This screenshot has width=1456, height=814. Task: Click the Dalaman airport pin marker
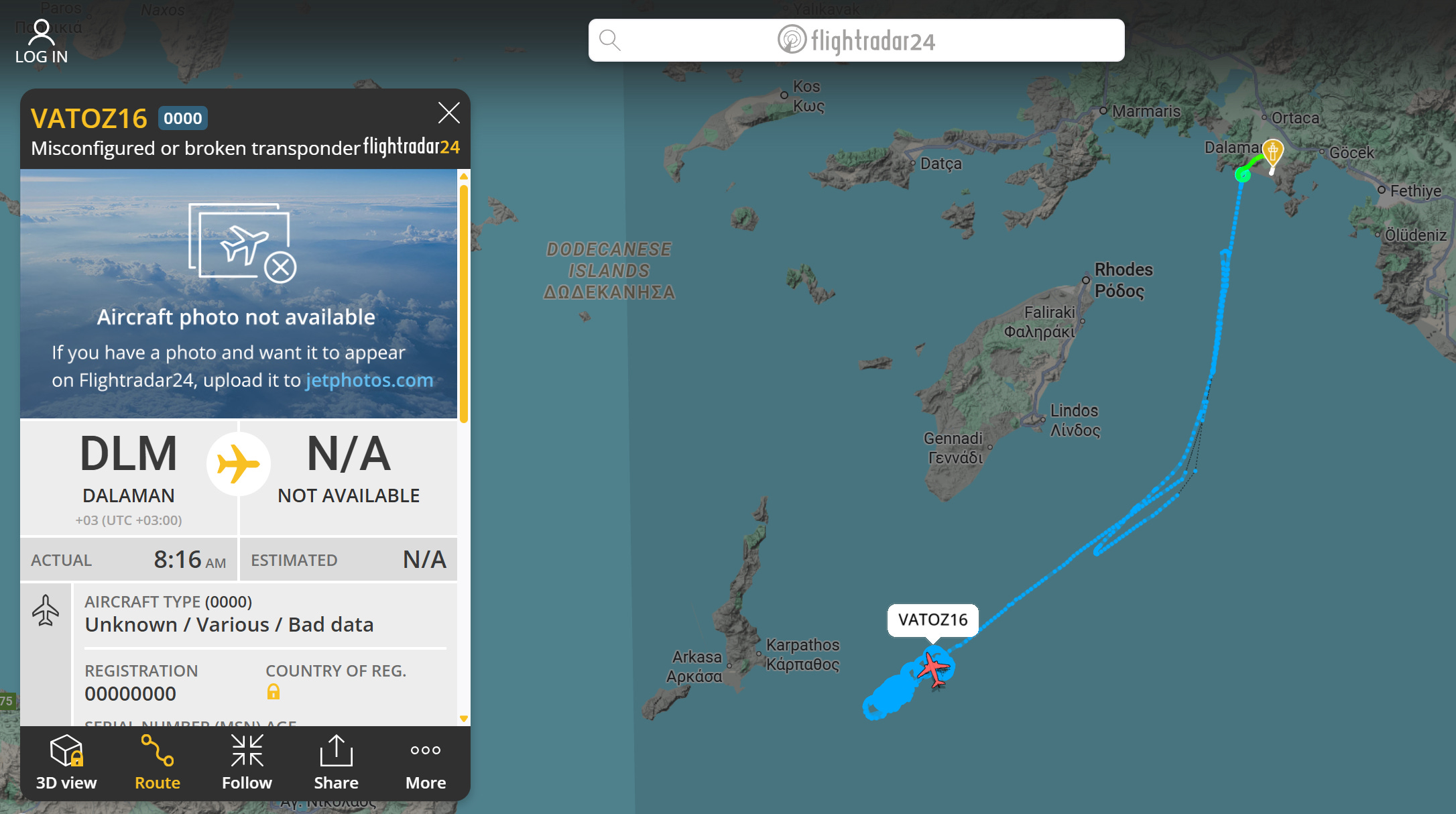[1272, 153]
